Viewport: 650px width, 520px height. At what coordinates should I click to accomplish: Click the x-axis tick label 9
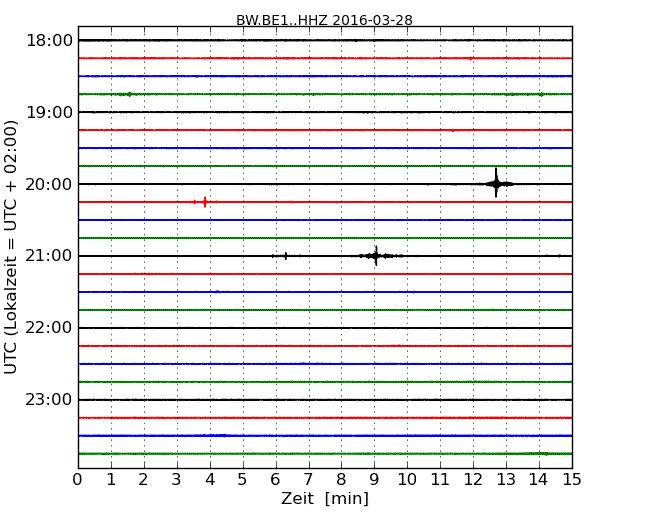point(374,480)
